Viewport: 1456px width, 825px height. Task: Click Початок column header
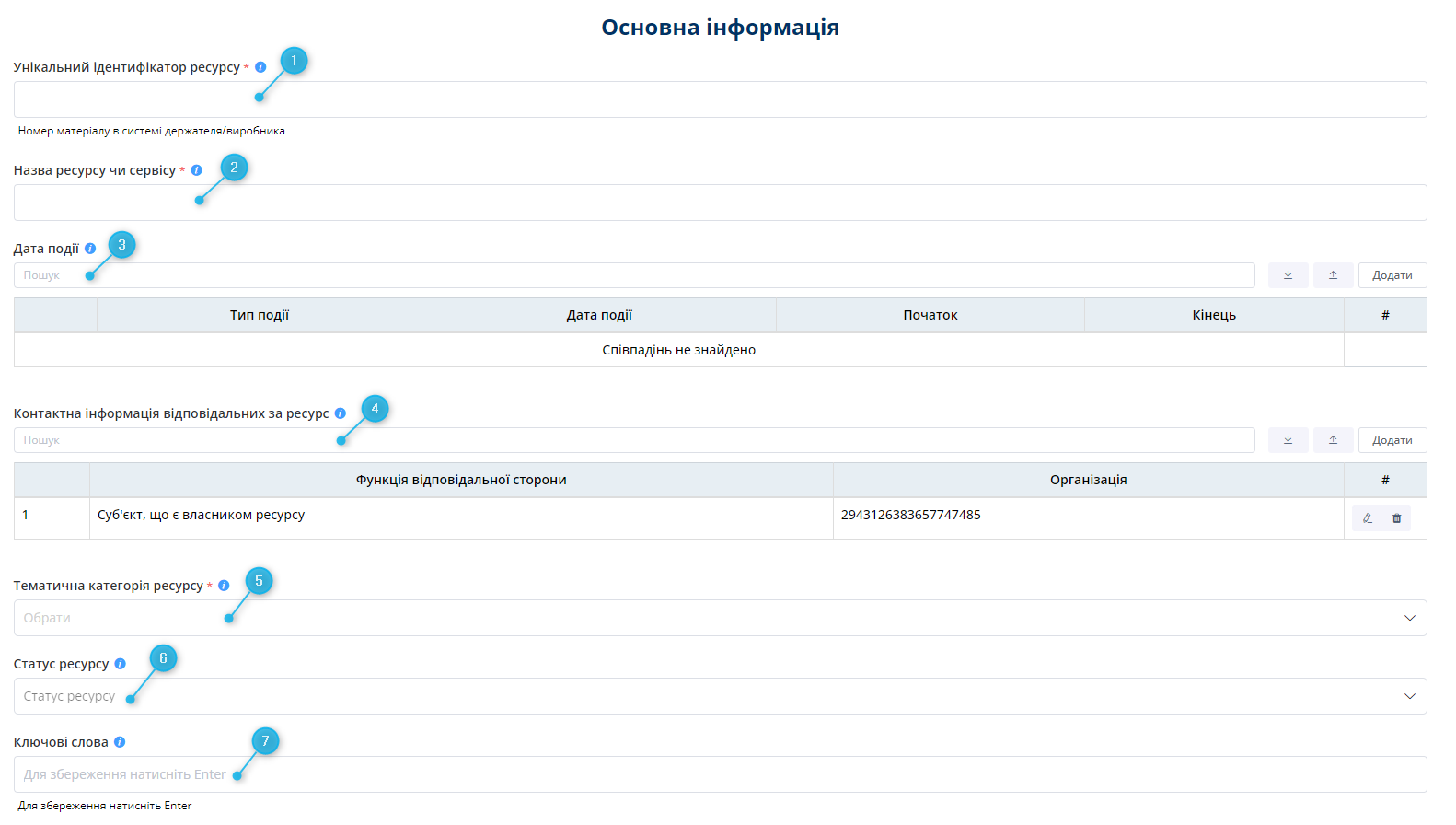pos(930,315)
